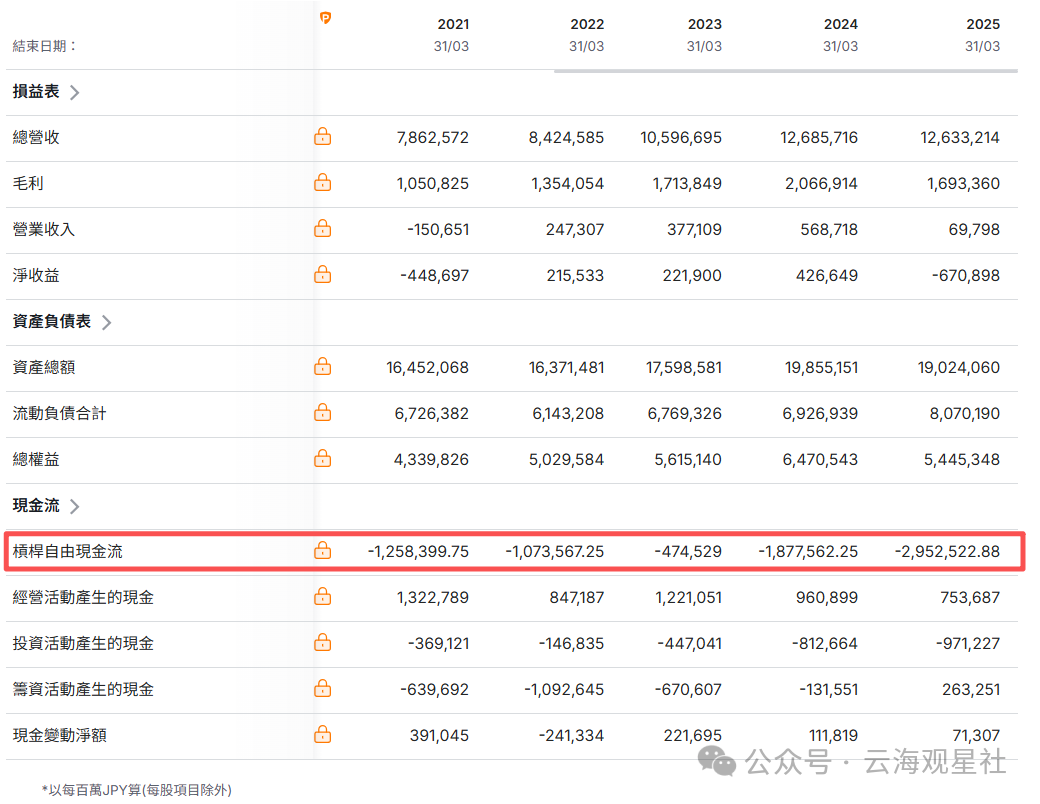This screenshot has width=1040, height=804.
Task: Click the lock icon next to 營業收入
Action: click(322, 229)
